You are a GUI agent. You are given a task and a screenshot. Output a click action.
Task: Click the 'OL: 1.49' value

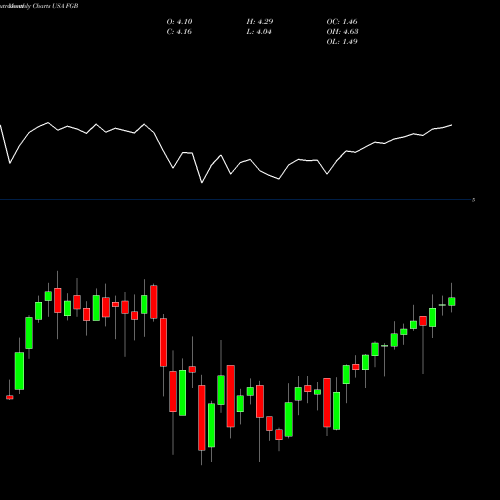tap(342, 42)
